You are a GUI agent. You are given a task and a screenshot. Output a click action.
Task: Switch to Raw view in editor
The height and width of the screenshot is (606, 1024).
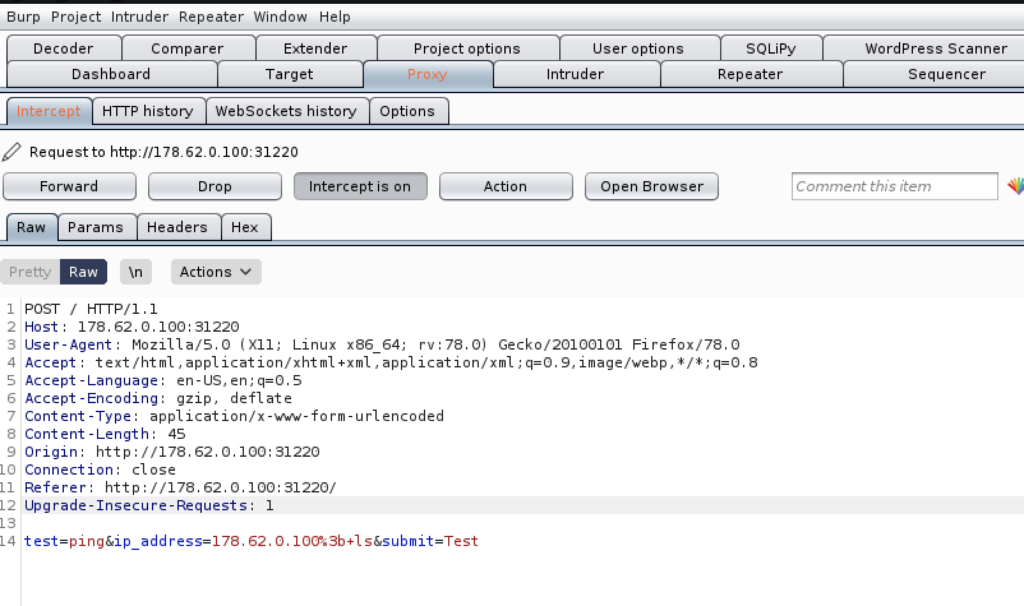coord(84,272)
